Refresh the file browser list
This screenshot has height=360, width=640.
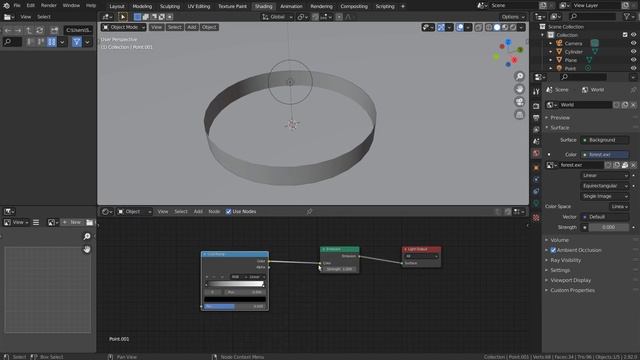[x=40, y=30]
